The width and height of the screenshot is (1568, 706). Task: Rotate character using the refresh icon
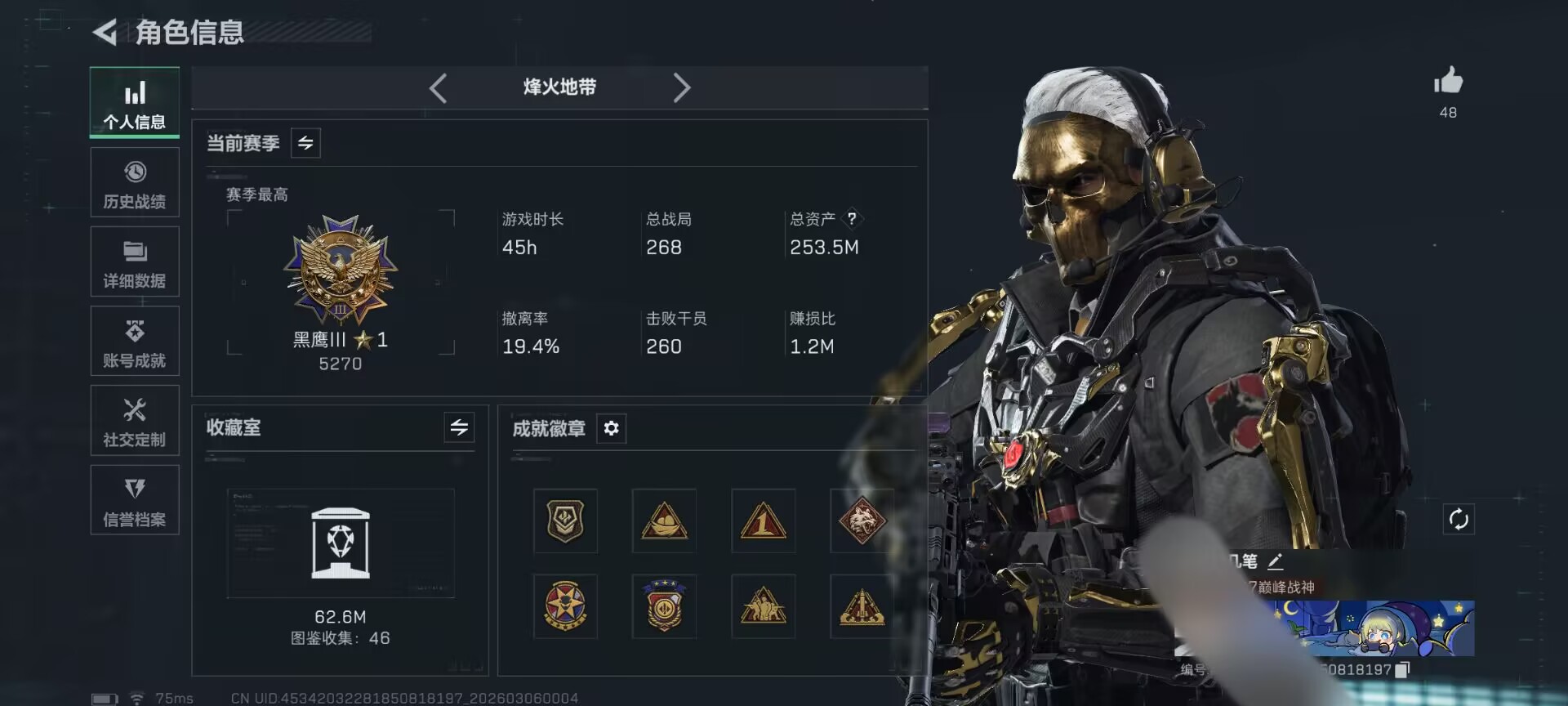click(1459, 519)
